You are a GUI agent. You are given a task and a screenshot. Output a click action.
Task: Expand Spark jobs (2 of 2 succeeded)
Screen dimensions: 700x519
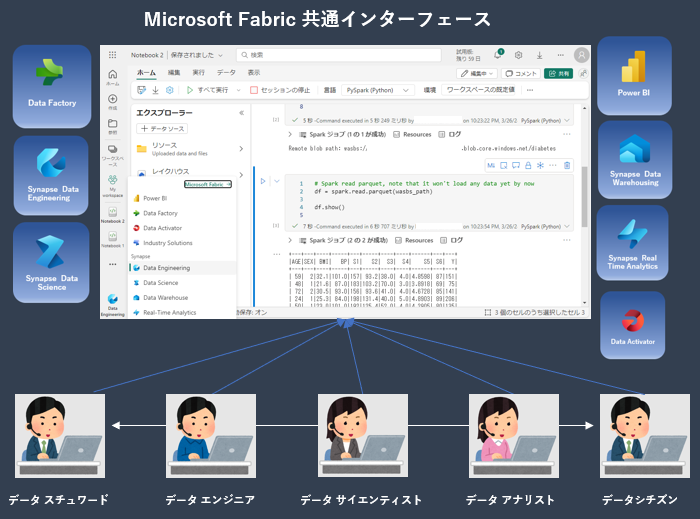290,240
